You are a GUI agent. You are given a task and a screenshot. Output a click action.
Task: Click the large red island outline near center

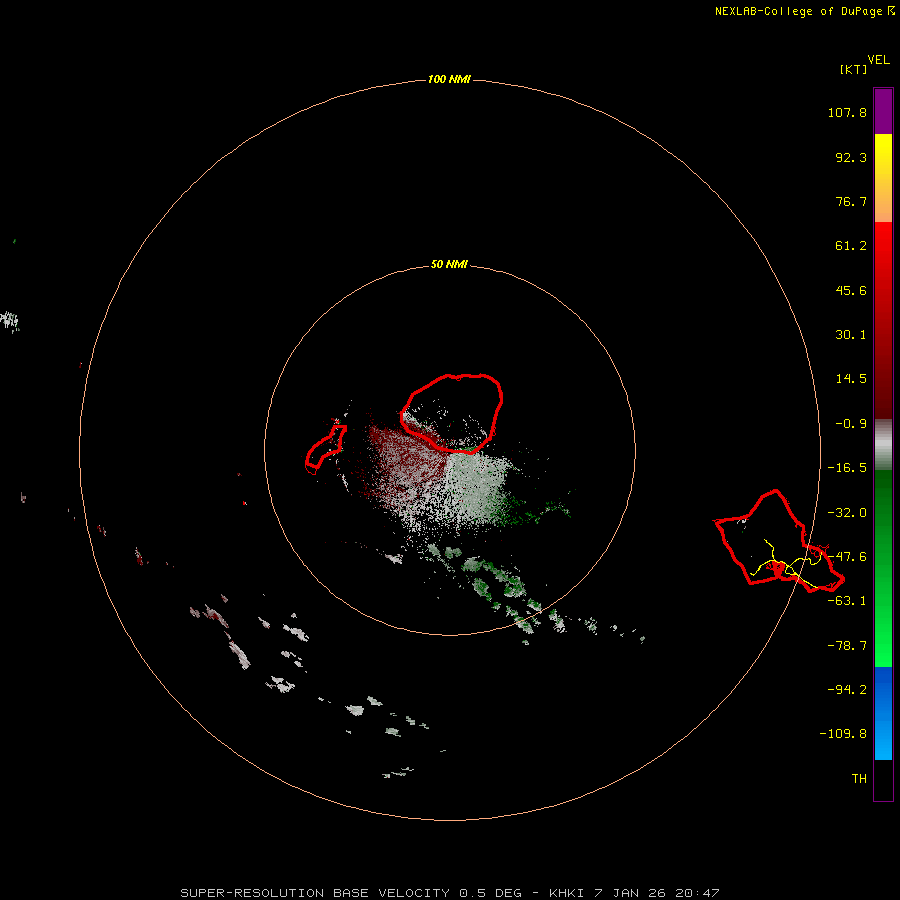pos(452,413)
